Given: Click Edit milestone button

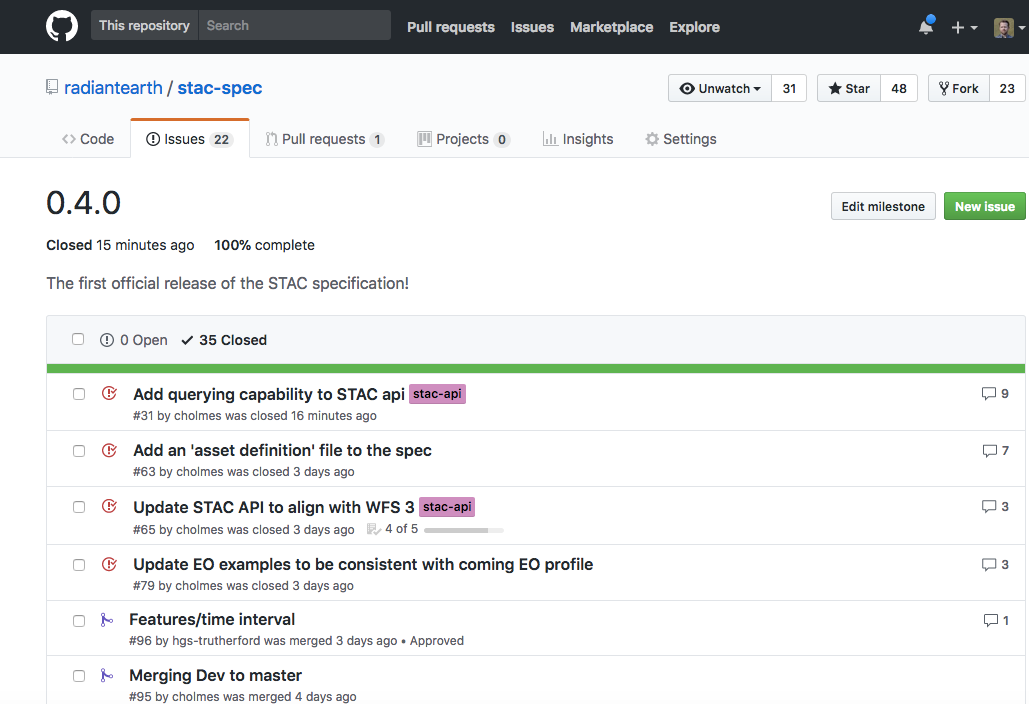Looking at the screenshot, I should [883, 206].
